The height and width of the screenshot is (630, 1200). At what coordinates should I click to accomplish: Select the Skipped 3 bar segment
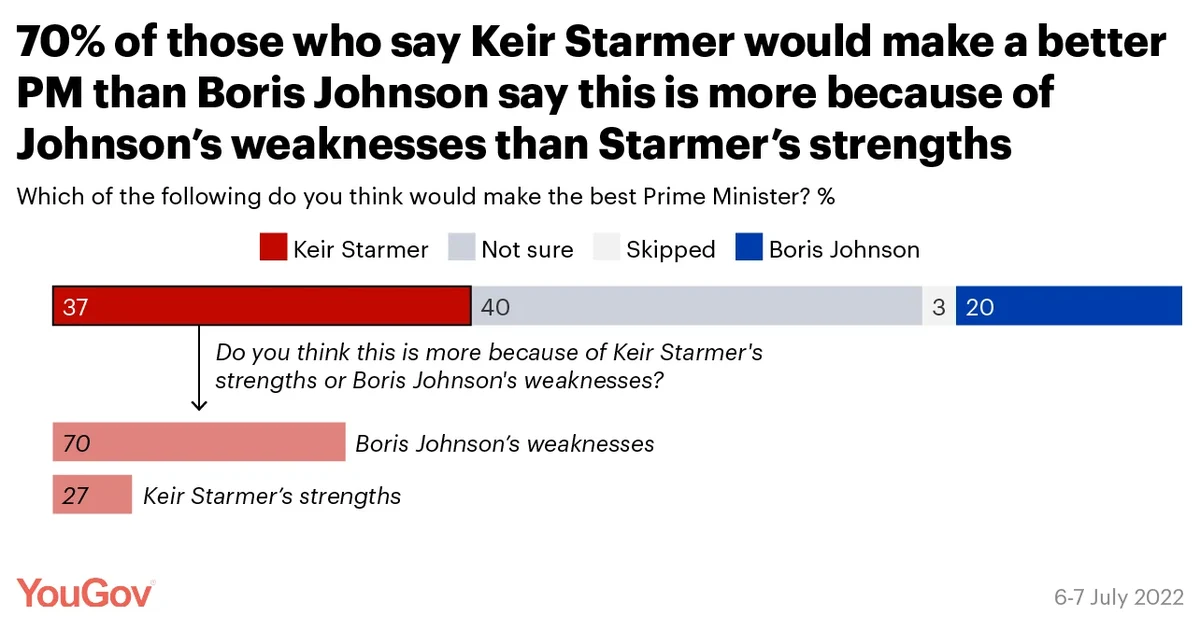[939, 306]
